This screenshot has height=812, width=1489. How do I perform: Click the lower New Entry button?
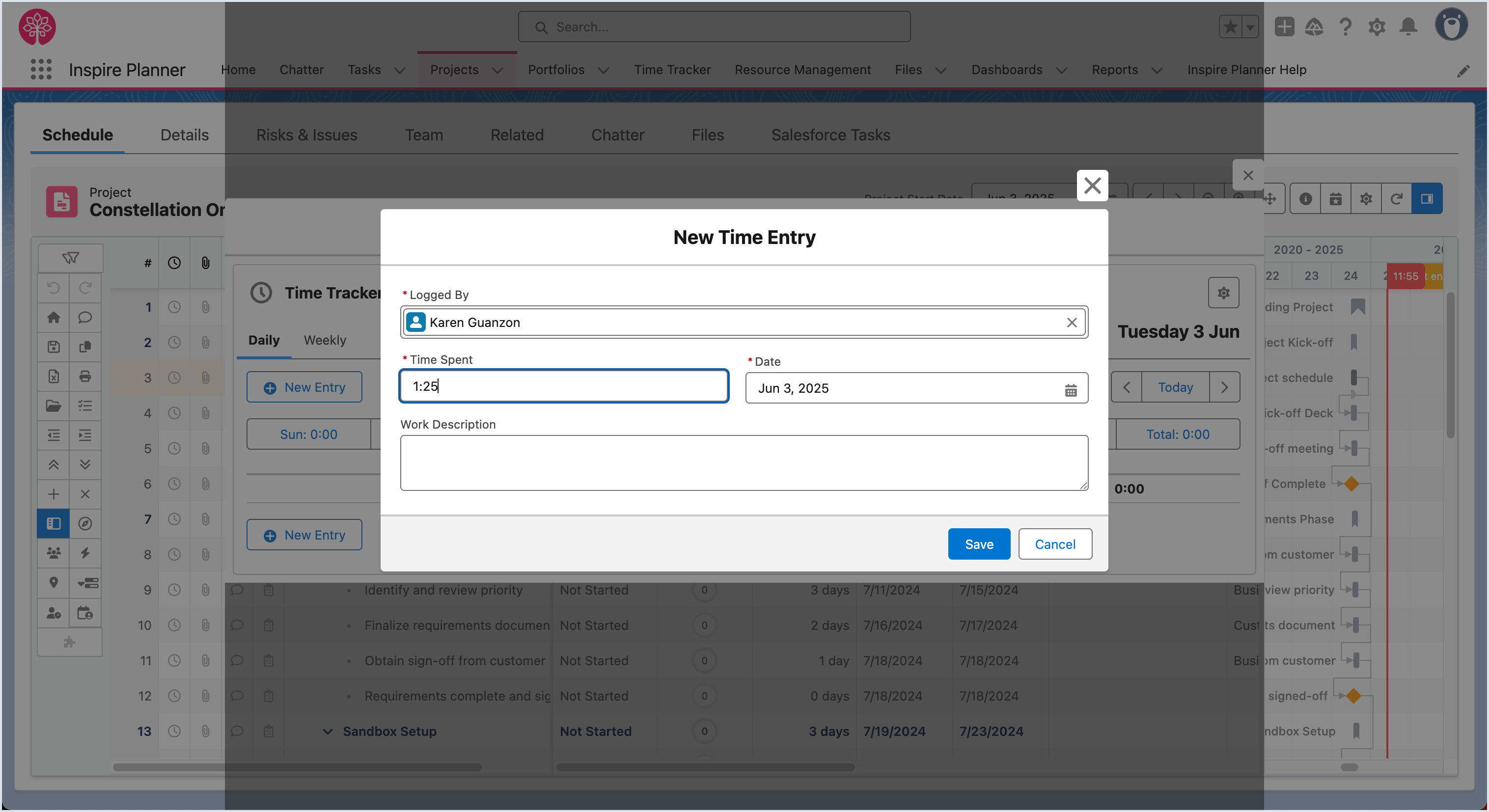click(x=304, y=535)
